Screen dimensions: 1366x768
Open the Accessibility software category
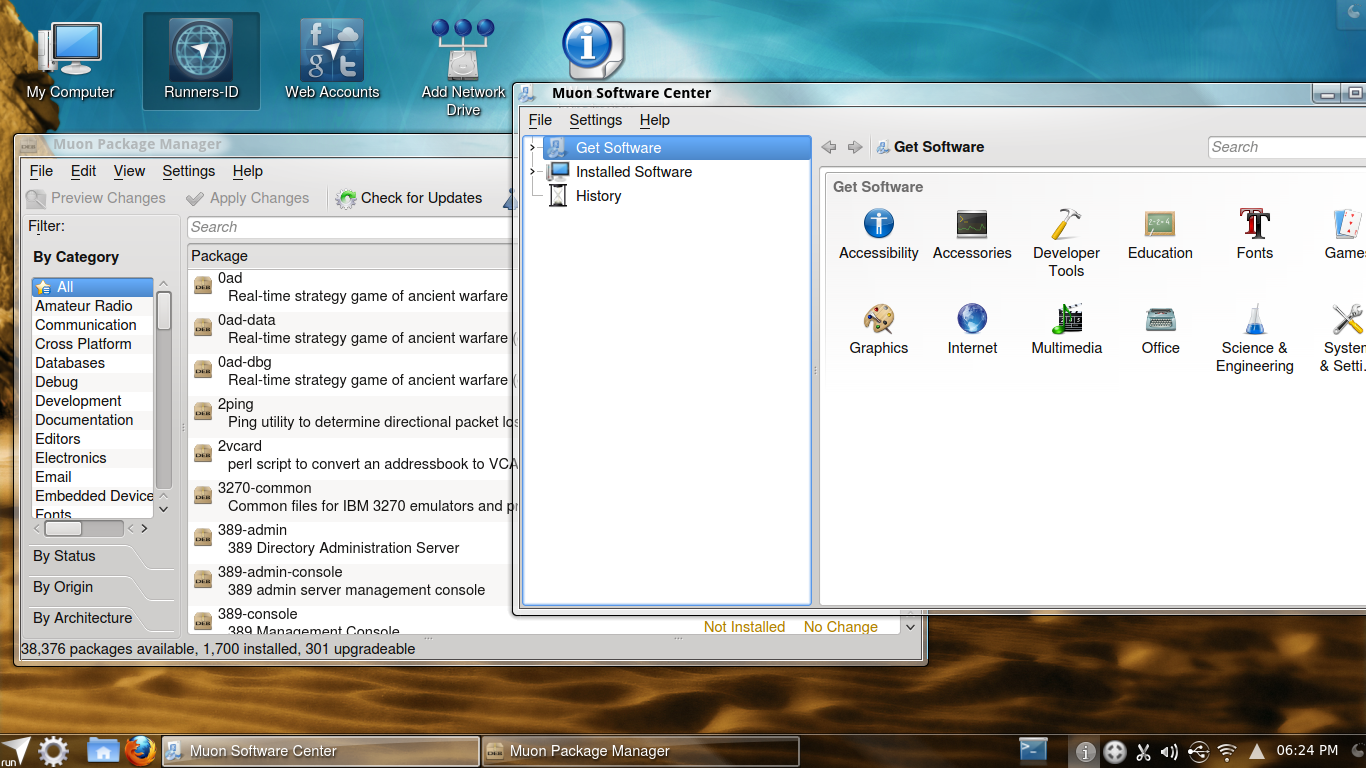point(878,234)
